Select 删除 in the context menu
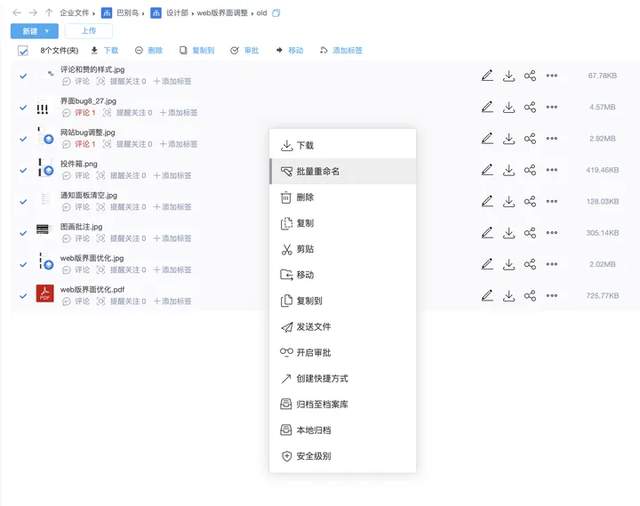The height and width of the screenshot is (506, 640). click(343, 198)
